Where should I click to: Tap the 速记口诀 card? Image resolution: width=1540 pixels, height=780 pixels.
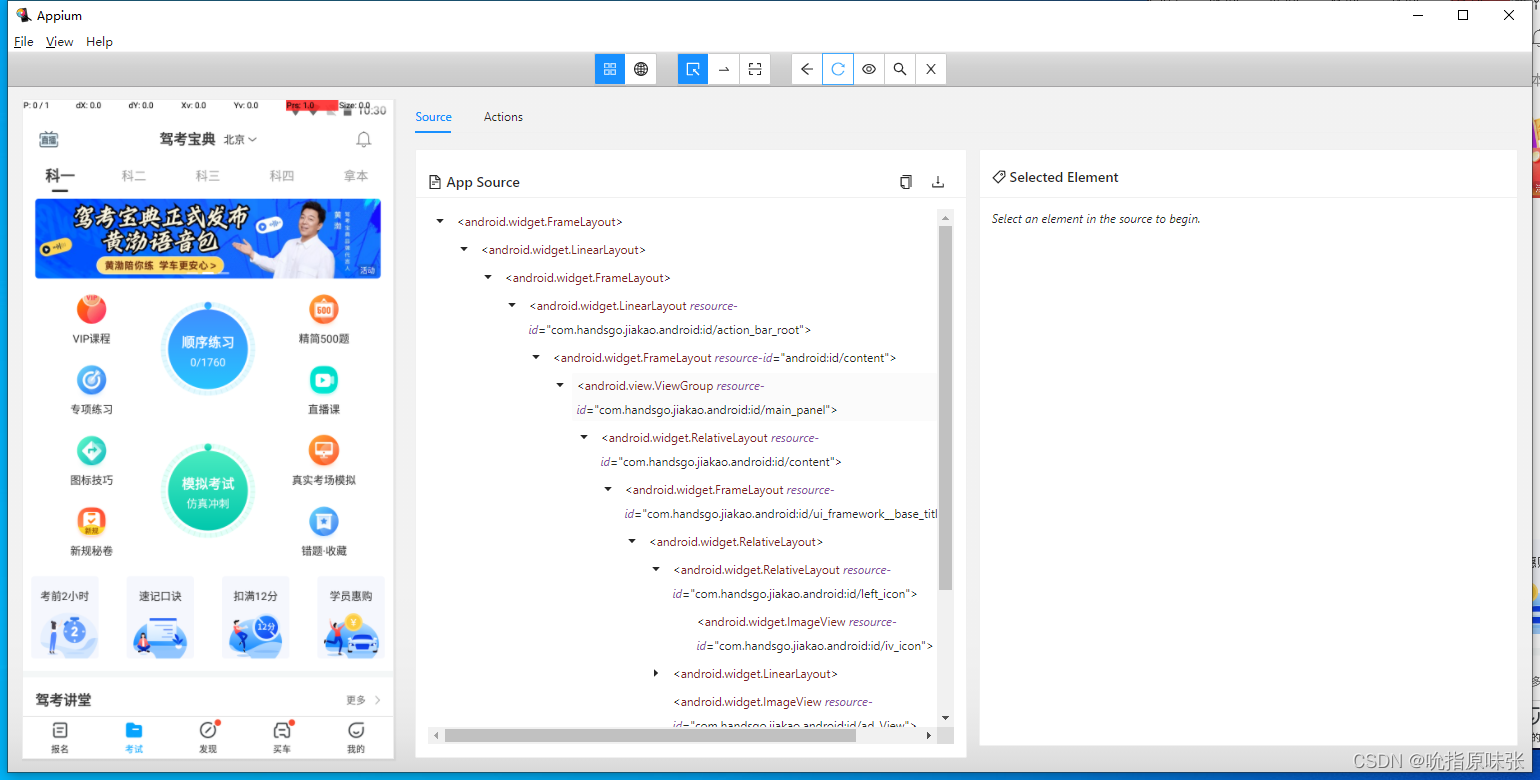point(160,618)
